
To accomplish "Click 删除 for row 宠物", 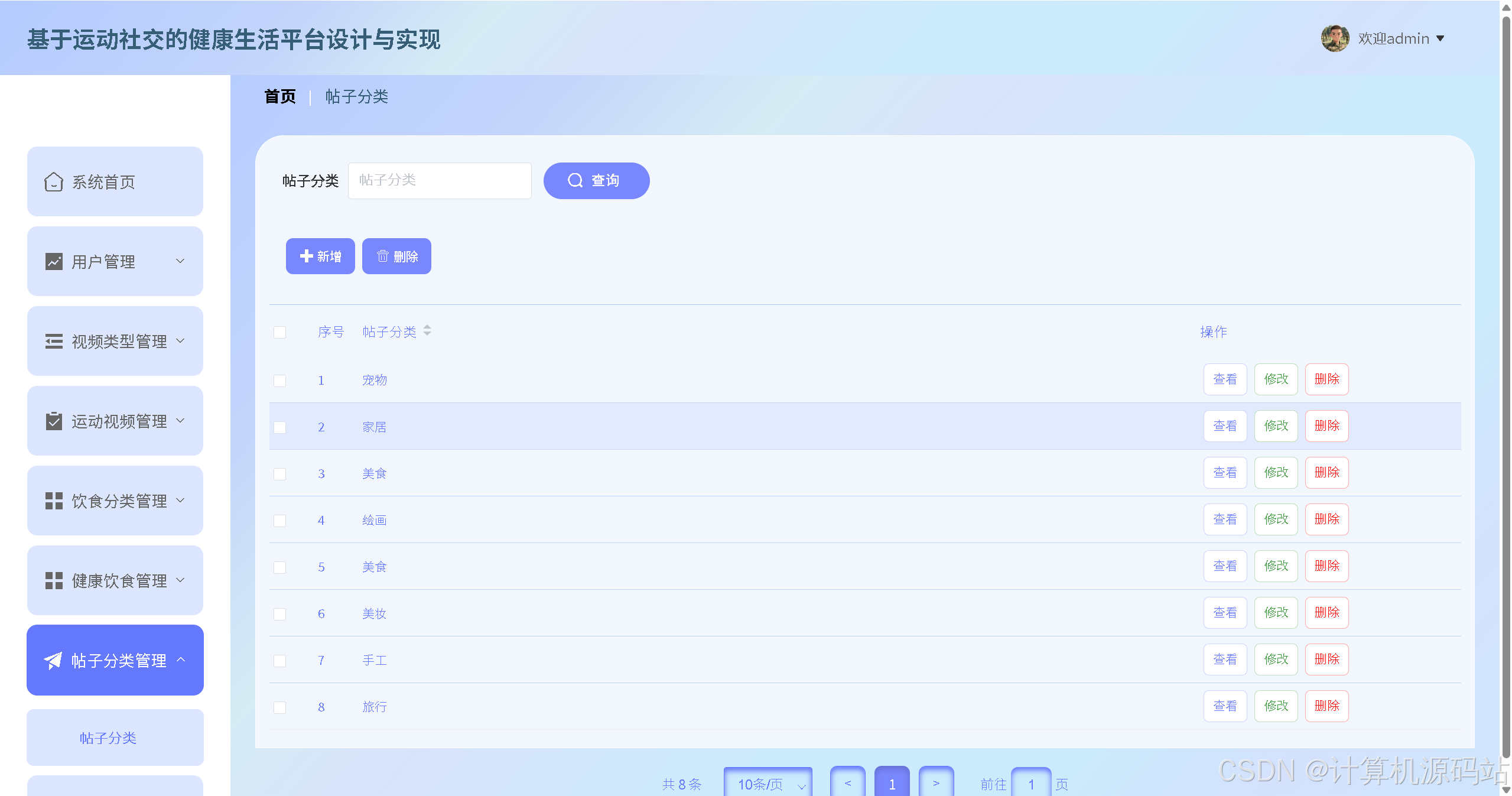I will click(1327, 379).
